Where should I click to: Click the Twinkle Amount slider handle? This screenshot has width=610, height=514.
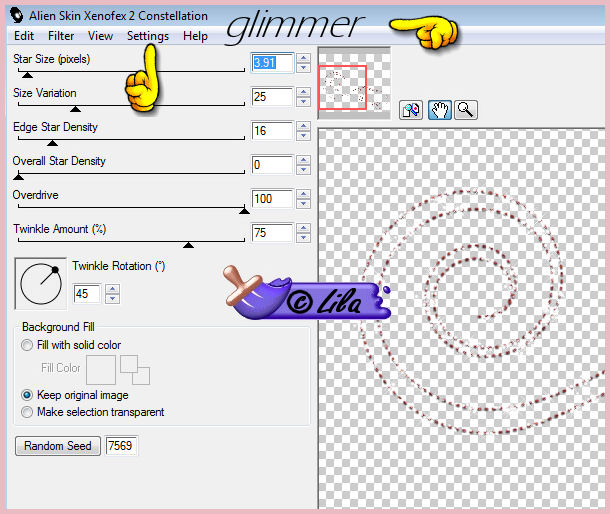pos(188,245)
